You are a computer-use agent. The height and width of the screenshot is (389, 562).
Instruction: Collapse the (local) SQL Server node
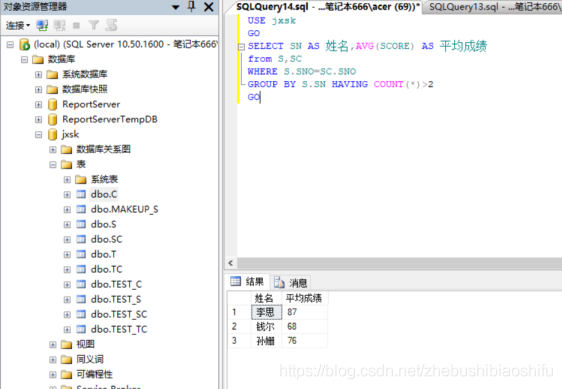(10, 44)
